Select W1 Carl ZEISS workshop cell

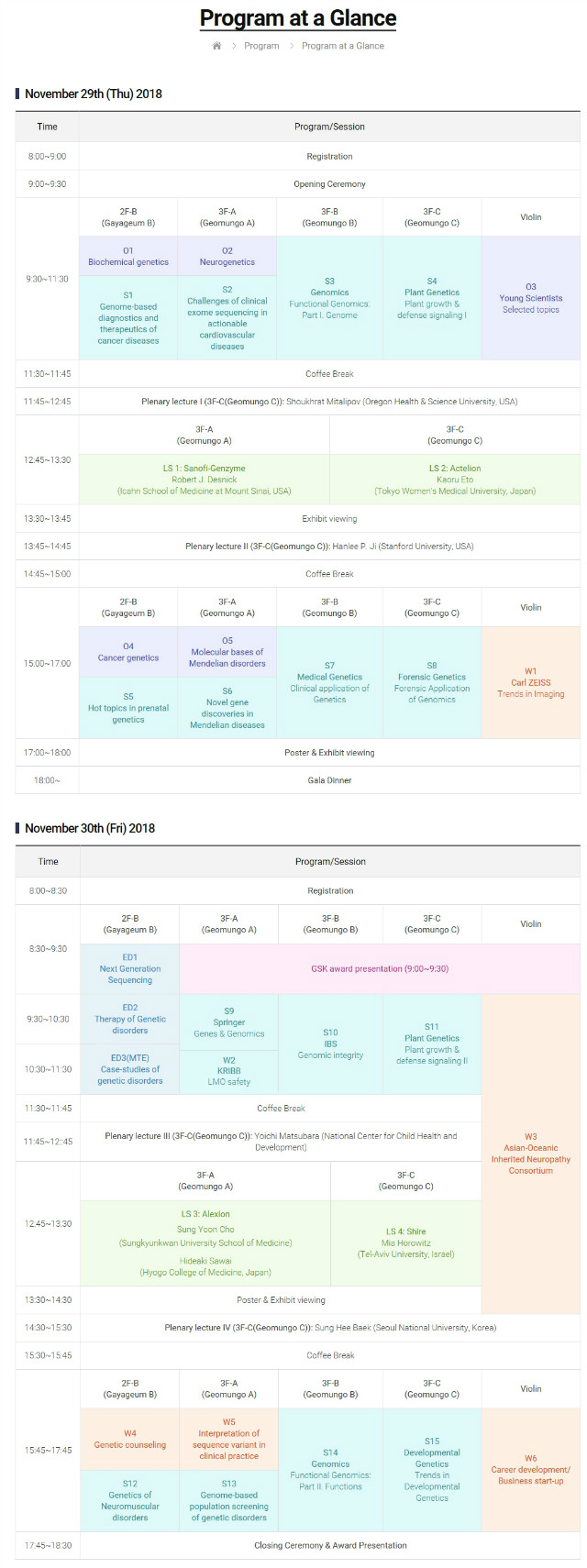531,682
